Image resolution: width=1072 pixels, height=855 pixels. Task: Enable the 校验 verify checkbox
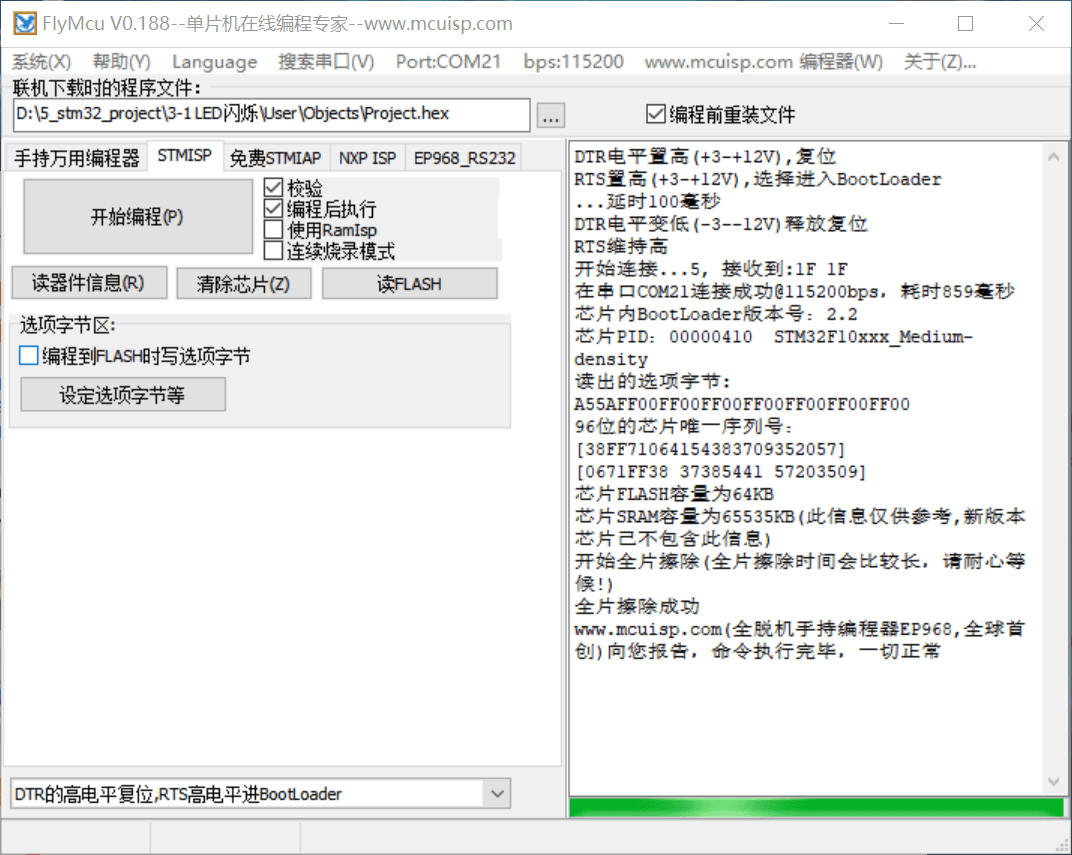coord(273,188)
